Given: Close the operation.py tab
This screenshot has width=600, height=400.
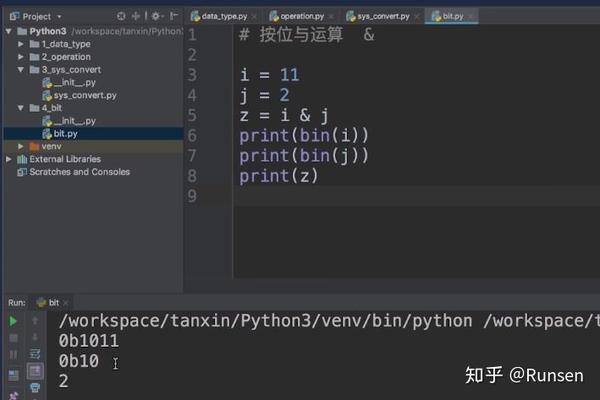Looking at the screenshot, I should 331,17.
